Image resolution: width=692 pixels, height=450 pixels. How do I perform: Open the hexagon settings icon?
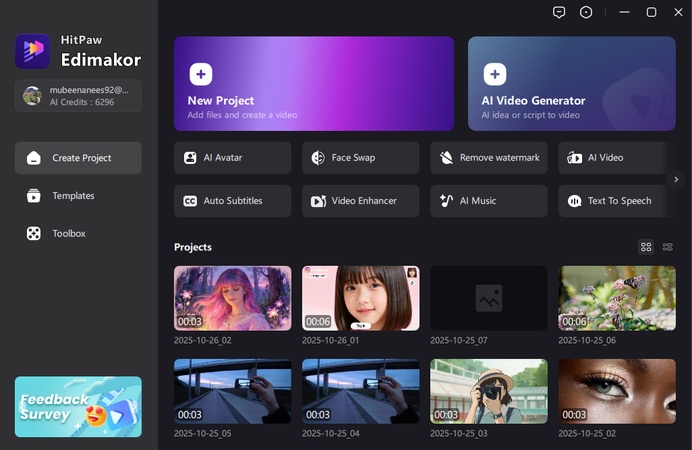click(x=586, y=12)
